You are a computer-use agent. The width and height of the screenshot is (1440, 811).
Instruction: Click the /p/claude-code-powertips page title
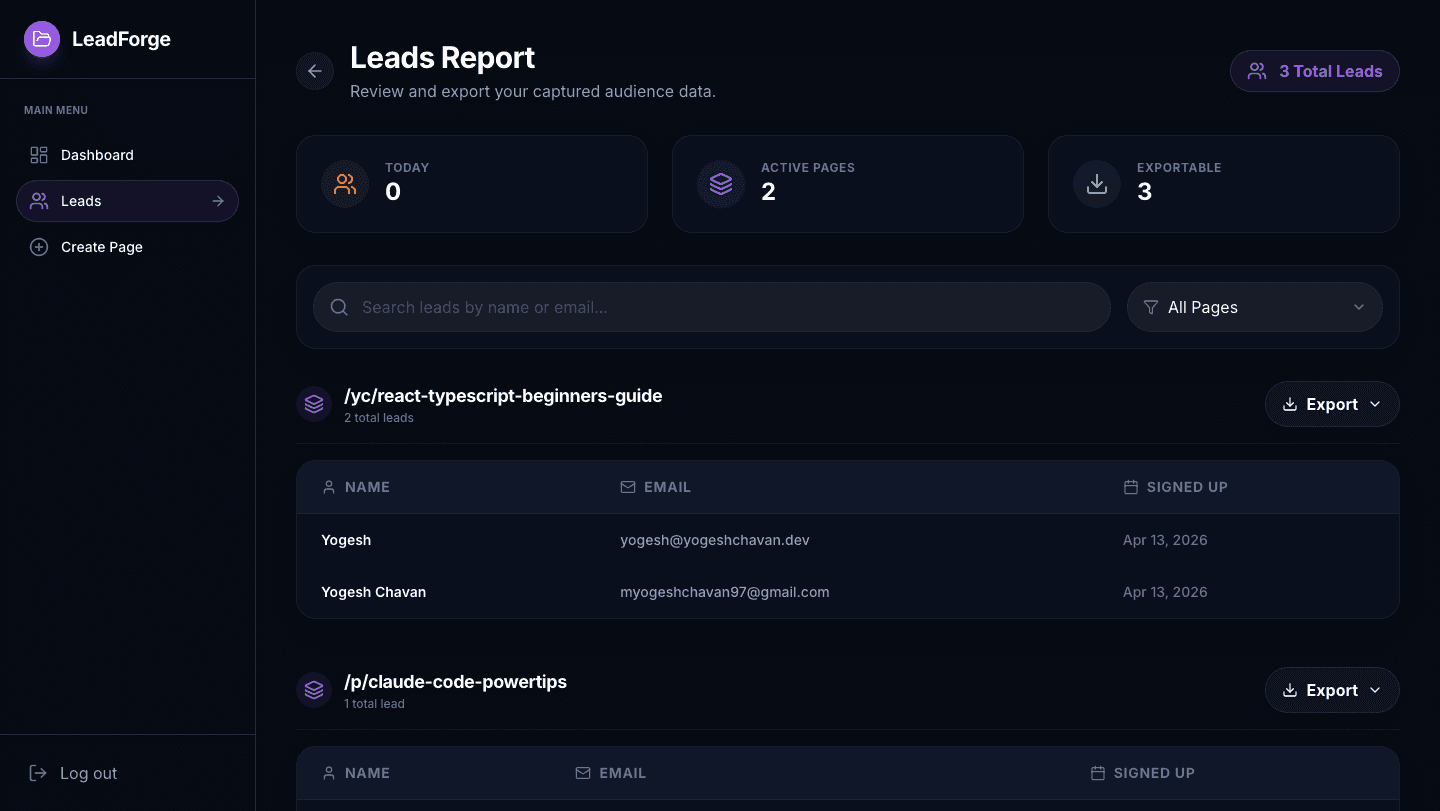pyautogui.click(x=455, y=682)
